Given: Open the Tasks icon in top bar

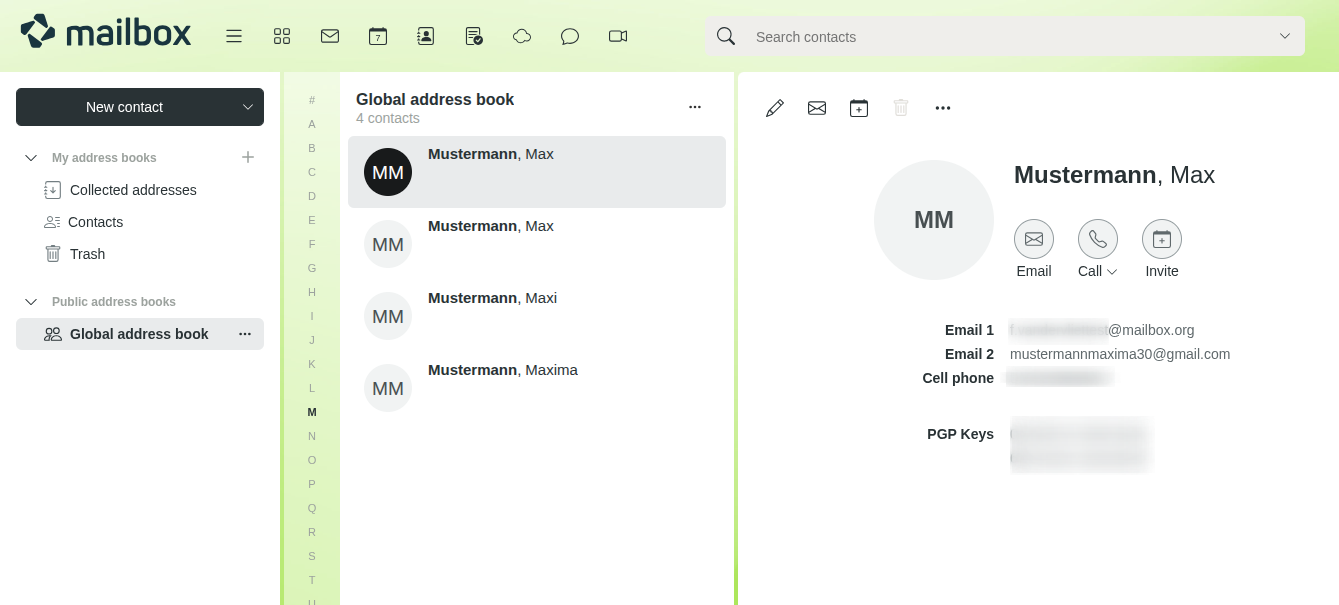Looking at the screenshot, I should [473, 36].
